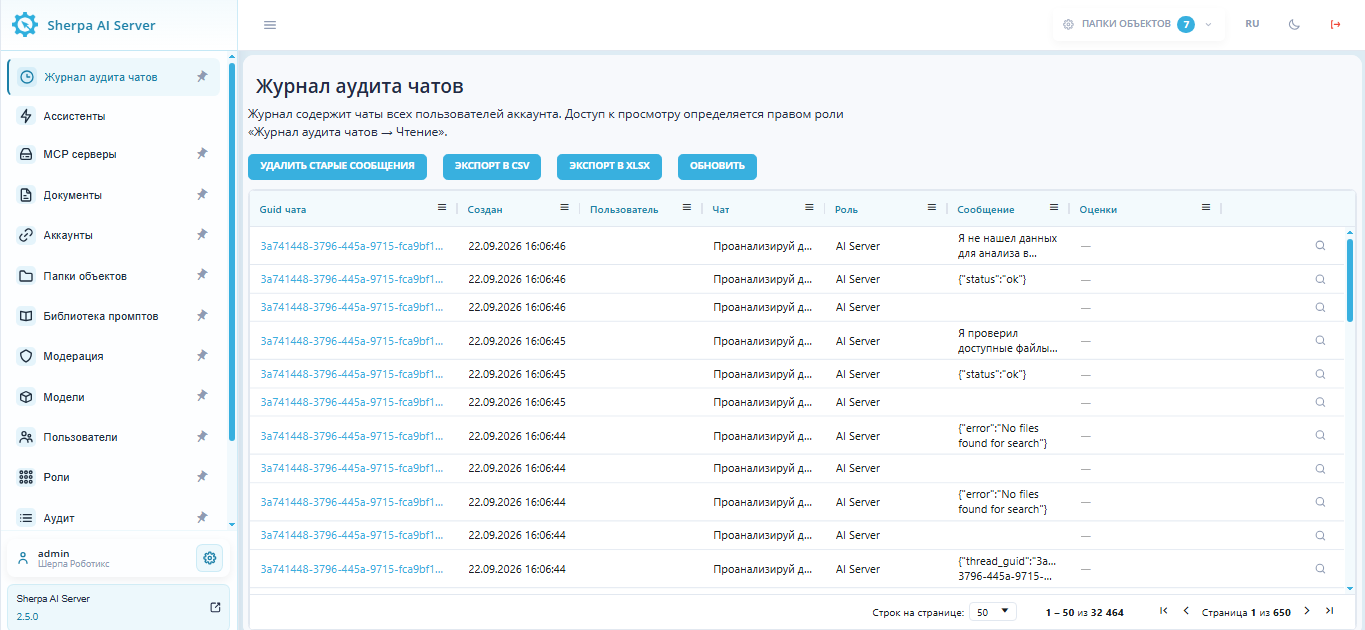This screenshot has height=630, width=1365.
Task: Open first chat Guid link
Action: 351,246
